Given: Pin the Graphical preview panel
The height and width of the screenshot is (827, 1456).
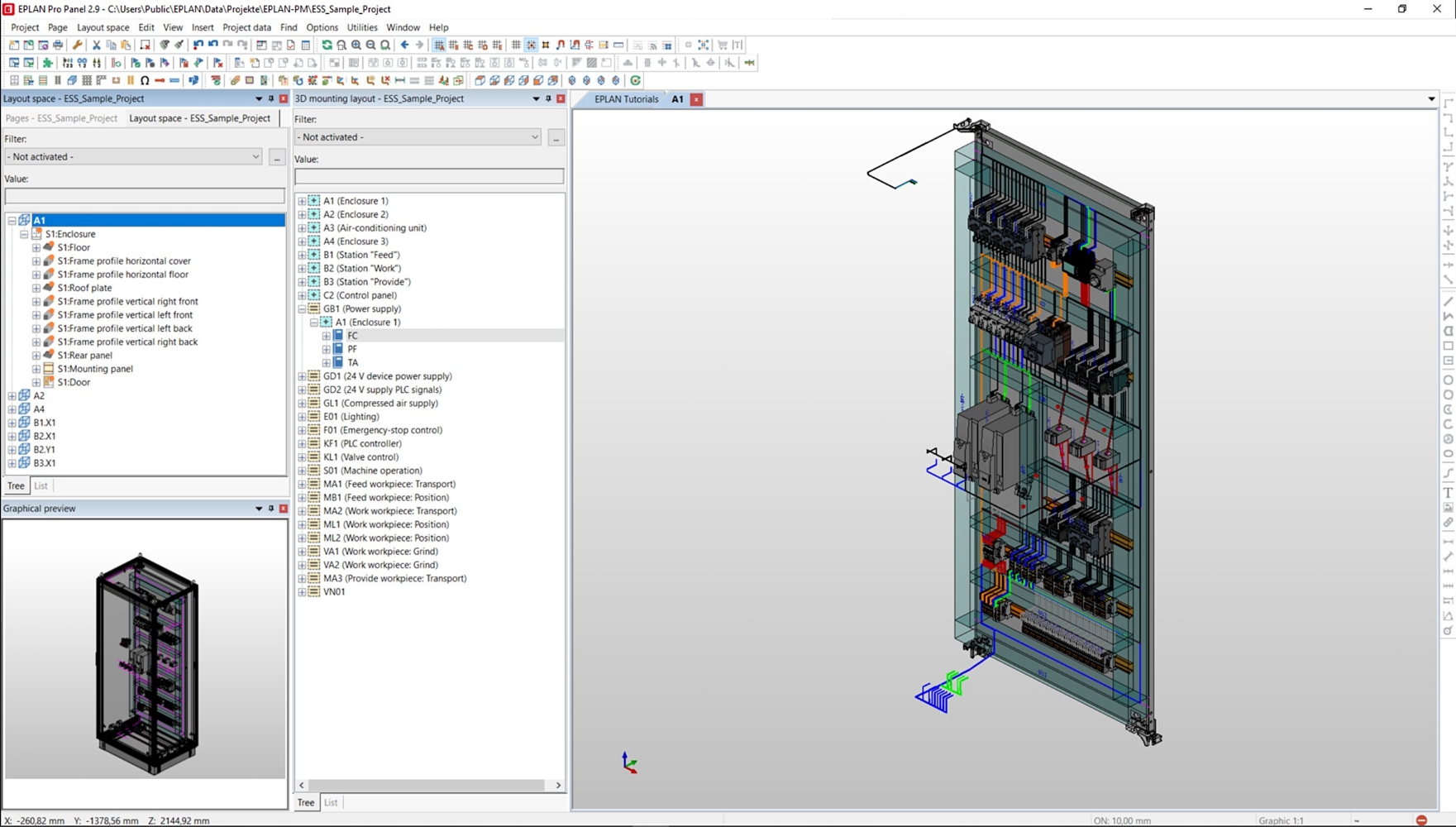Looking at the screenshot, I should [271, 509].
